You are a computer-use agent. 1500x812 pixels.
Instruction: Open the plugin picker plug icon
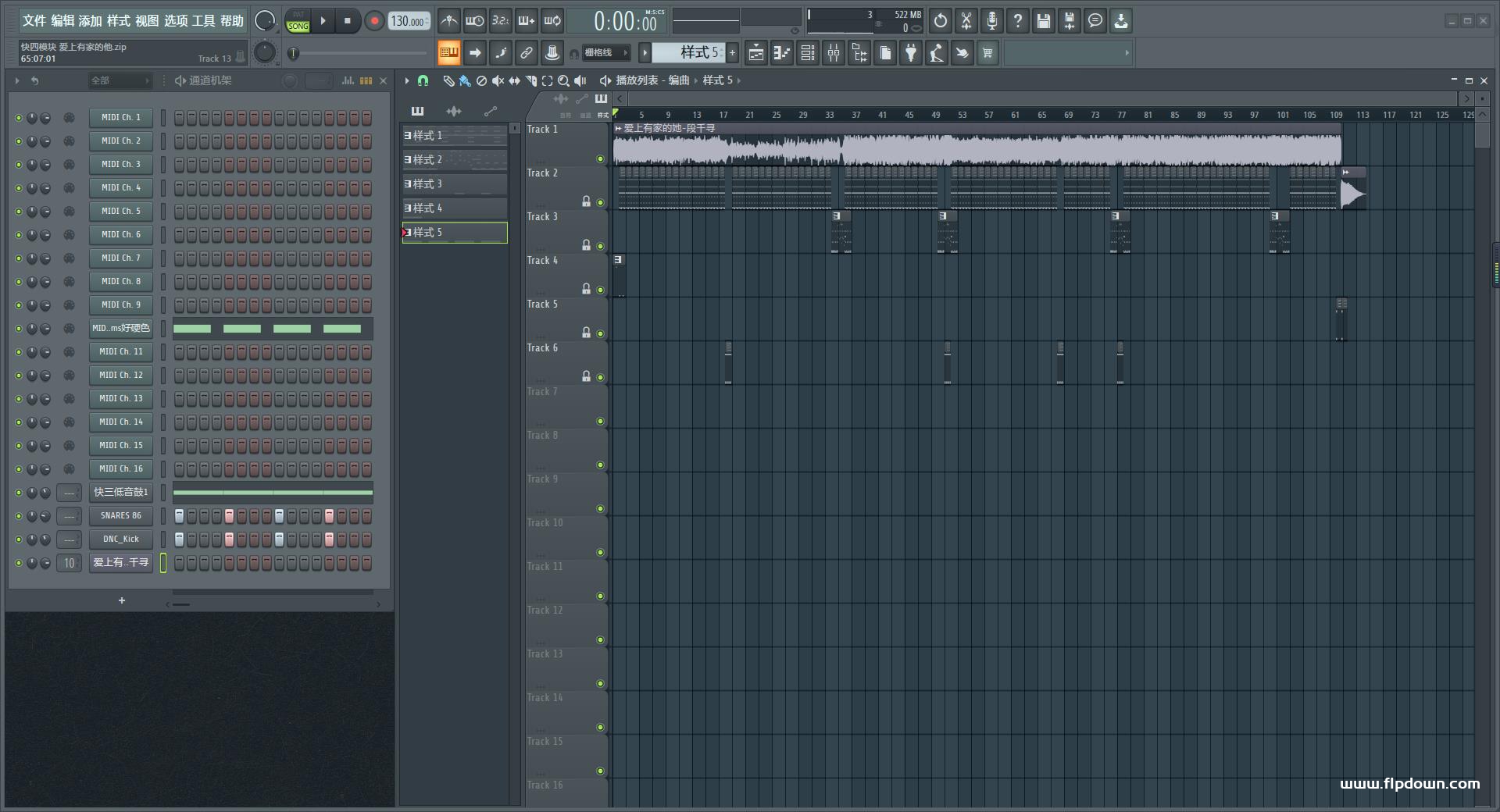911,53
